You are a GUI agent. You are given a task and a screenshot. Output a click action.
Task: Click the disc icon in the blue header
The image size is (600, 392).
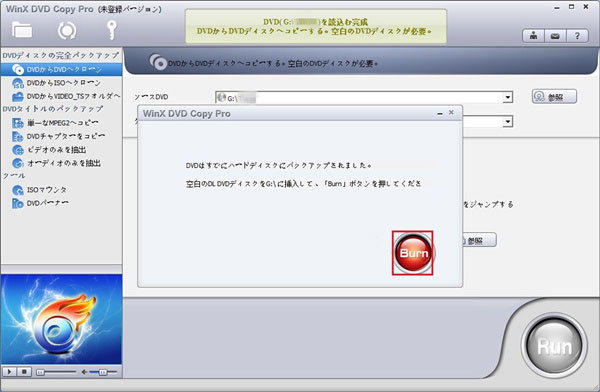click(158, 62)
